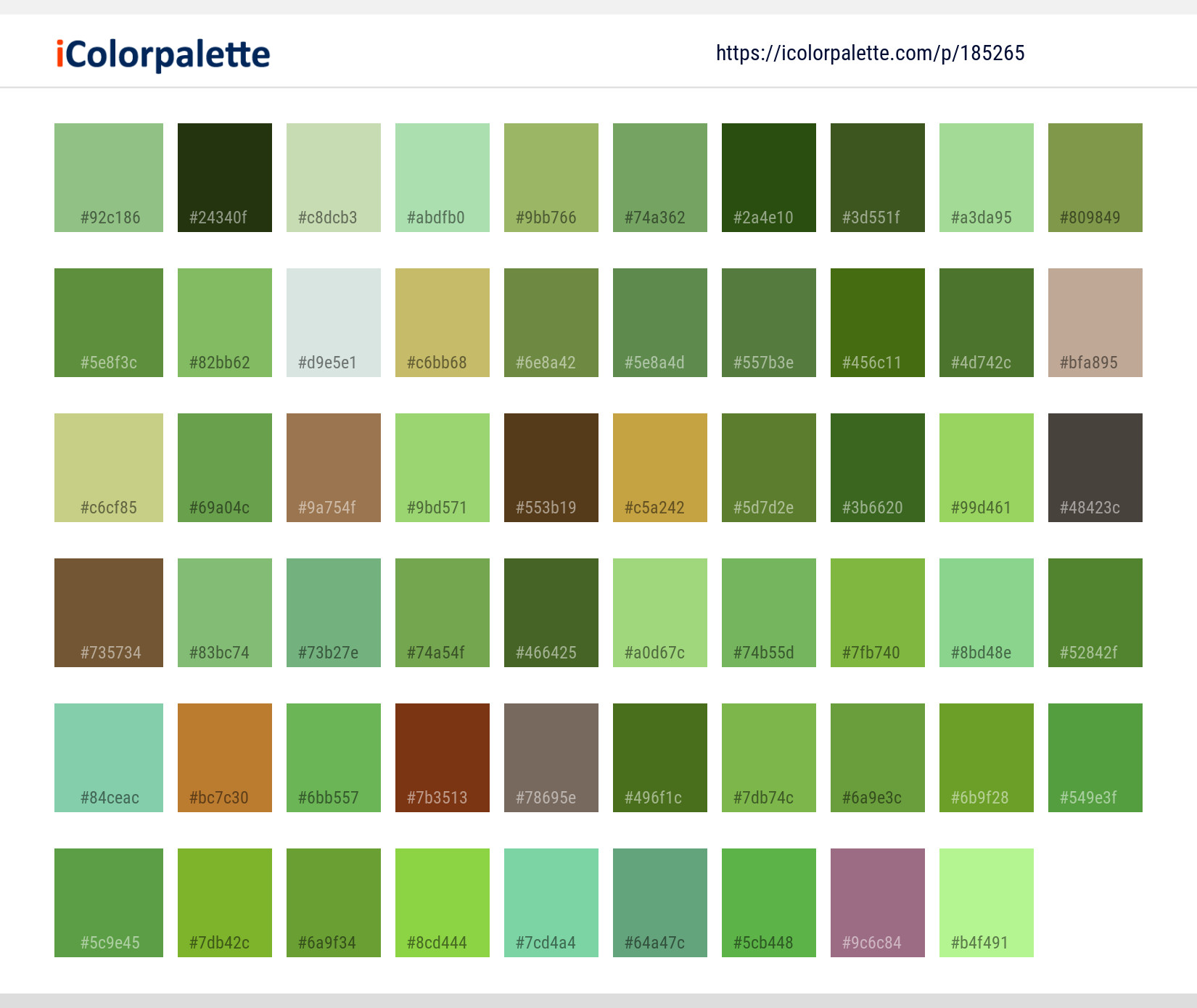Pick the #5d7d2e swatch

[x=769, y=468]
